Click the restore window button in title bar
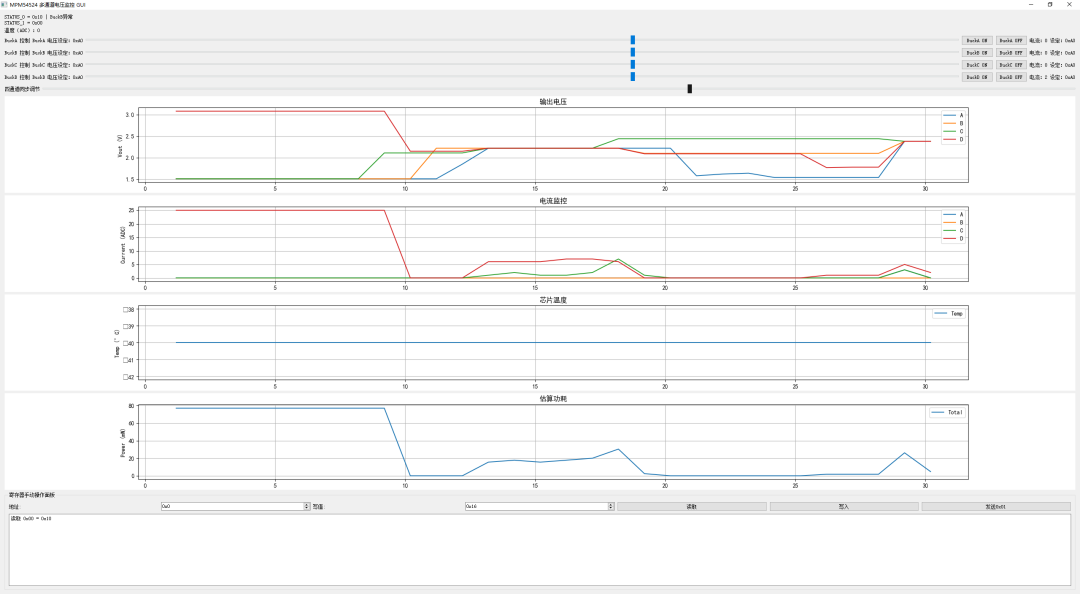Screen dimensions: 1080x594 coord(1050,4)
